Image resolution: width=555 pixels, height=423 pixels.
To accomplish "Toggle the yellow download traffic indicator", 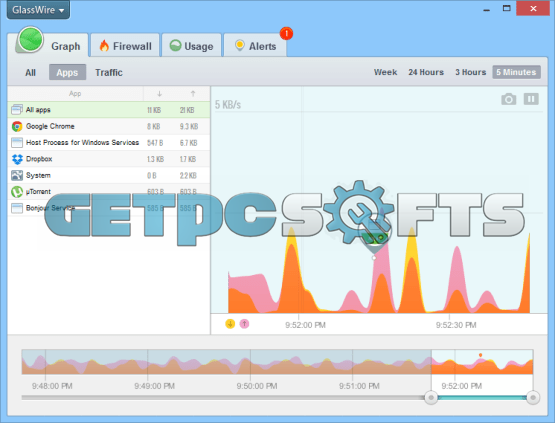I will (230, 324).
